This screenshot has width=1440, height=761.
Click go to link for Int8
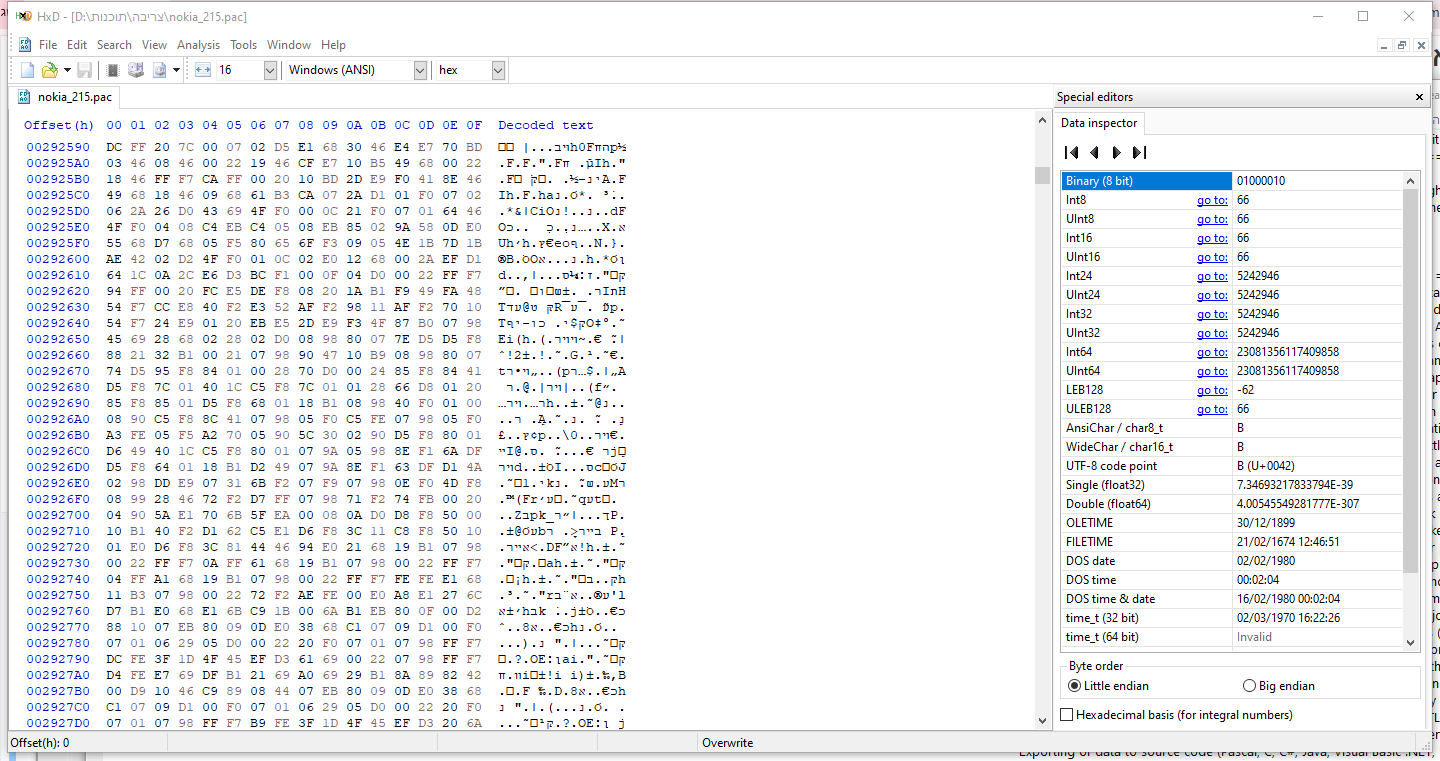coord(1212,200)
